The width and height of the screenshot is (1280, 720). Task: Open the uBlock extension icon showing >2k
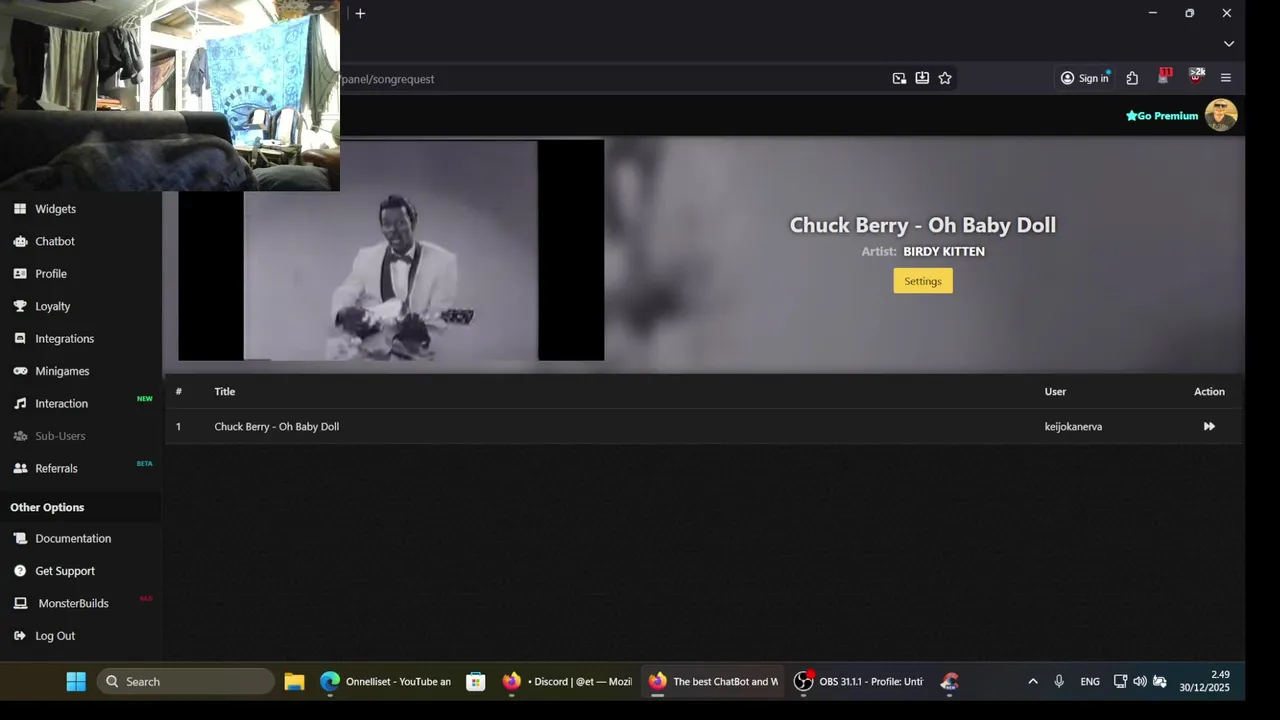click(1196, 76)
